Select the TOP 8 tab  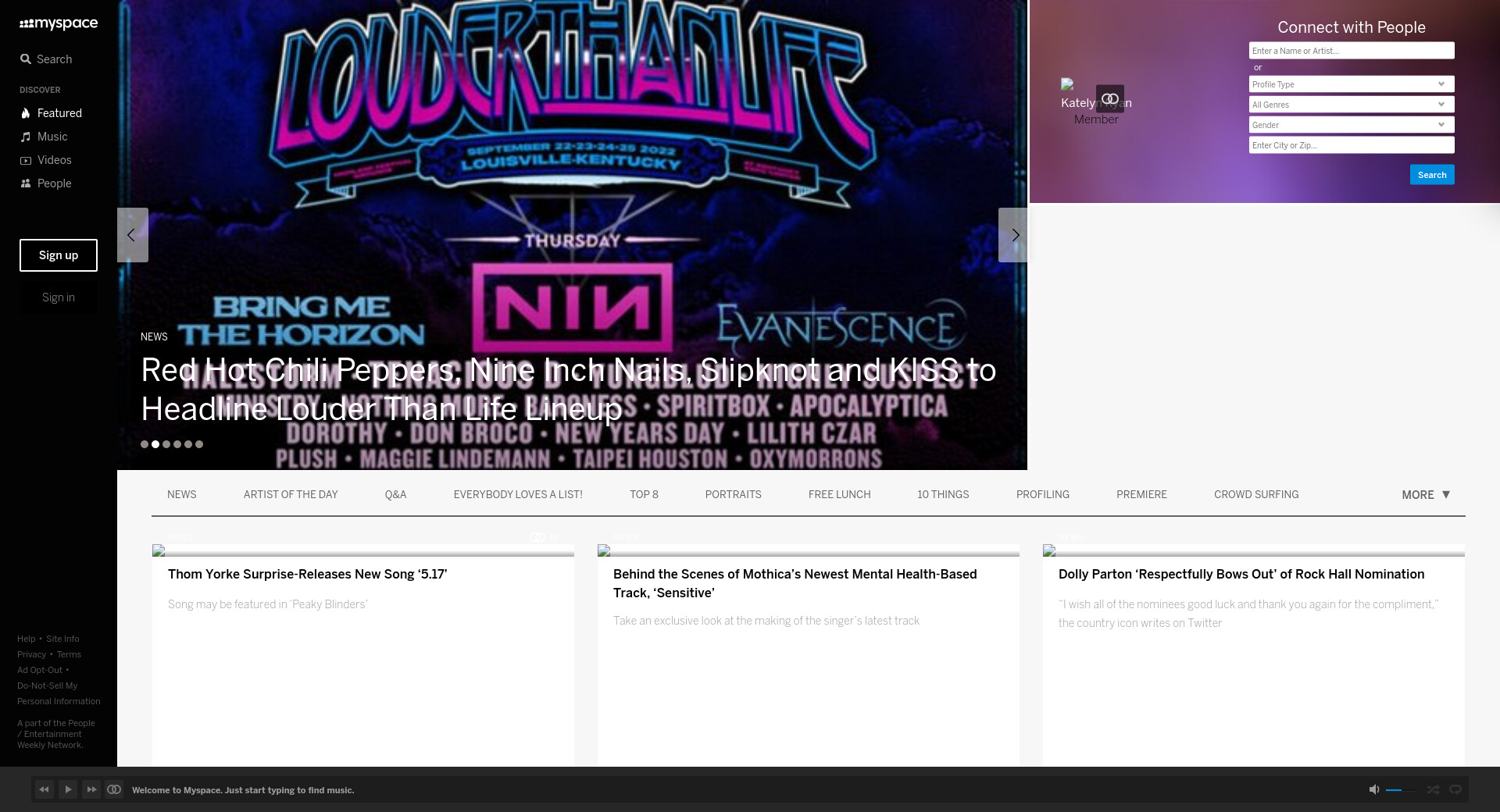645,495
